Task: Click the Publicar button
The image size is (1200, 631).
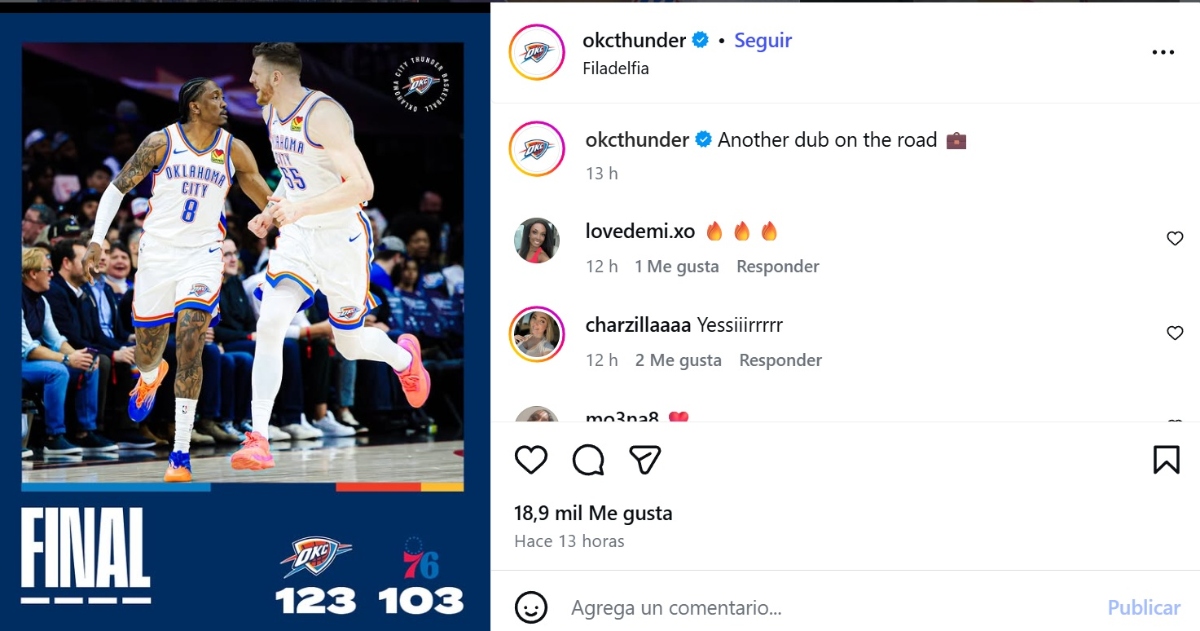Action: point(1144,607)
